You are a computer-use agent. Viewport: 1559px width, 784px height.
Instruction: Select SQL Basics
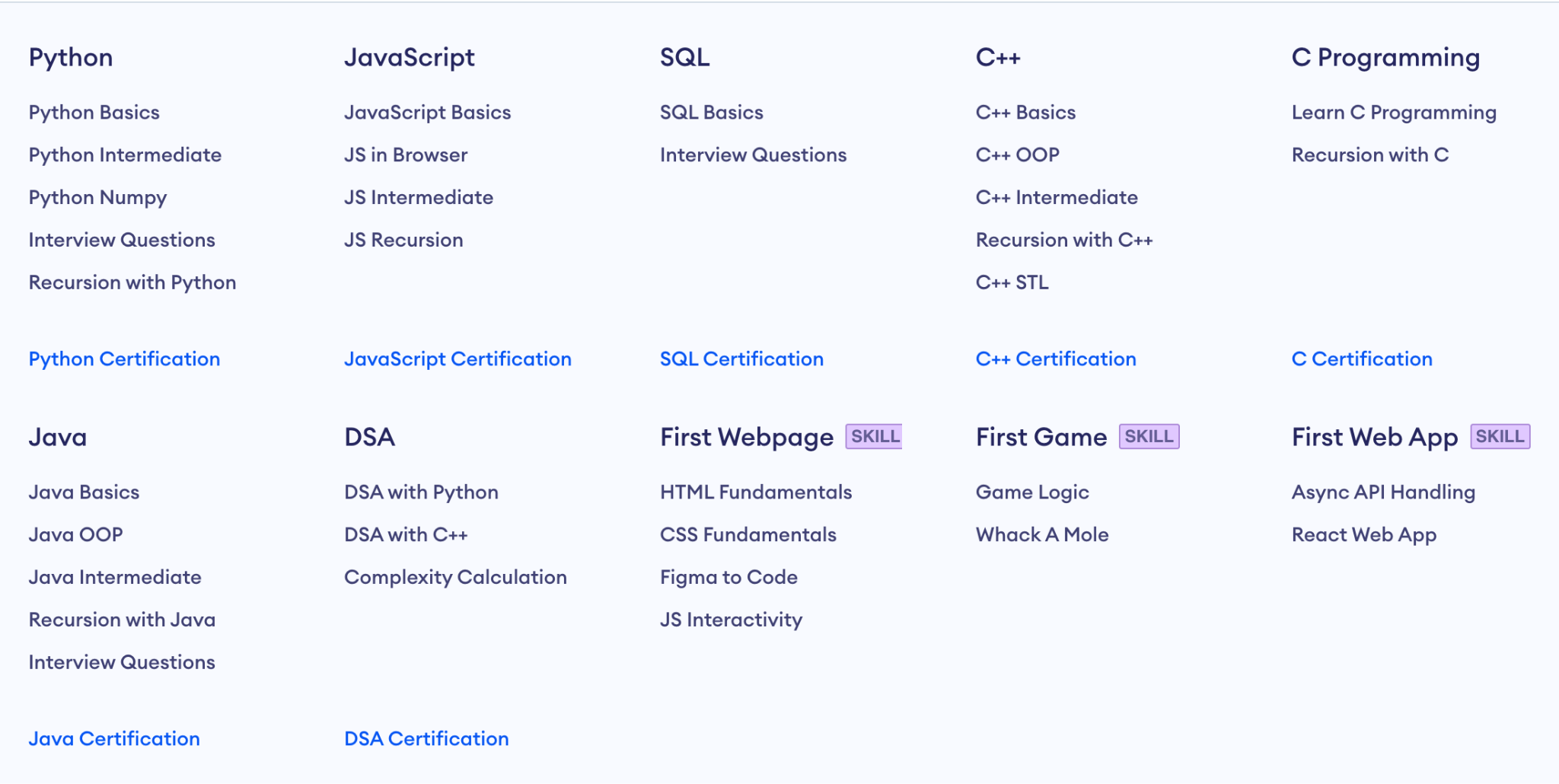[711, 112]
